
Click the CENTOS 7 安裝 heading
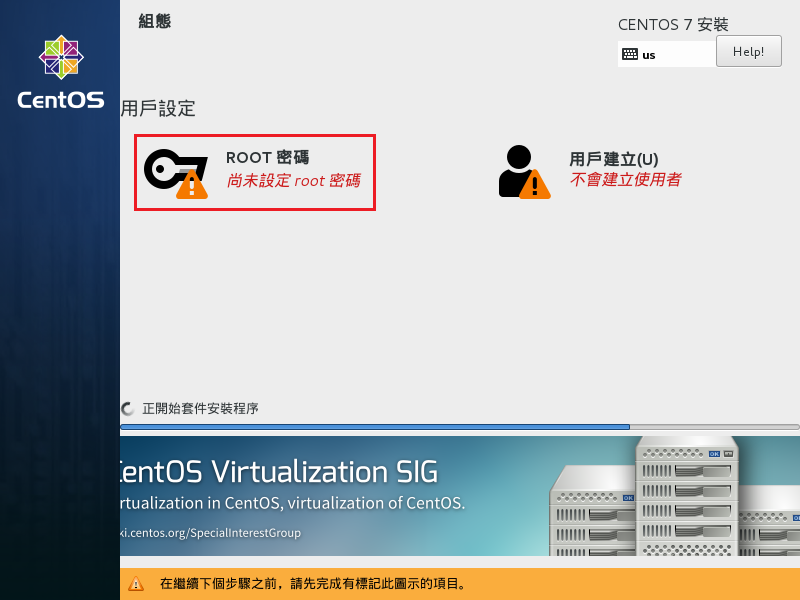[673, 24]
